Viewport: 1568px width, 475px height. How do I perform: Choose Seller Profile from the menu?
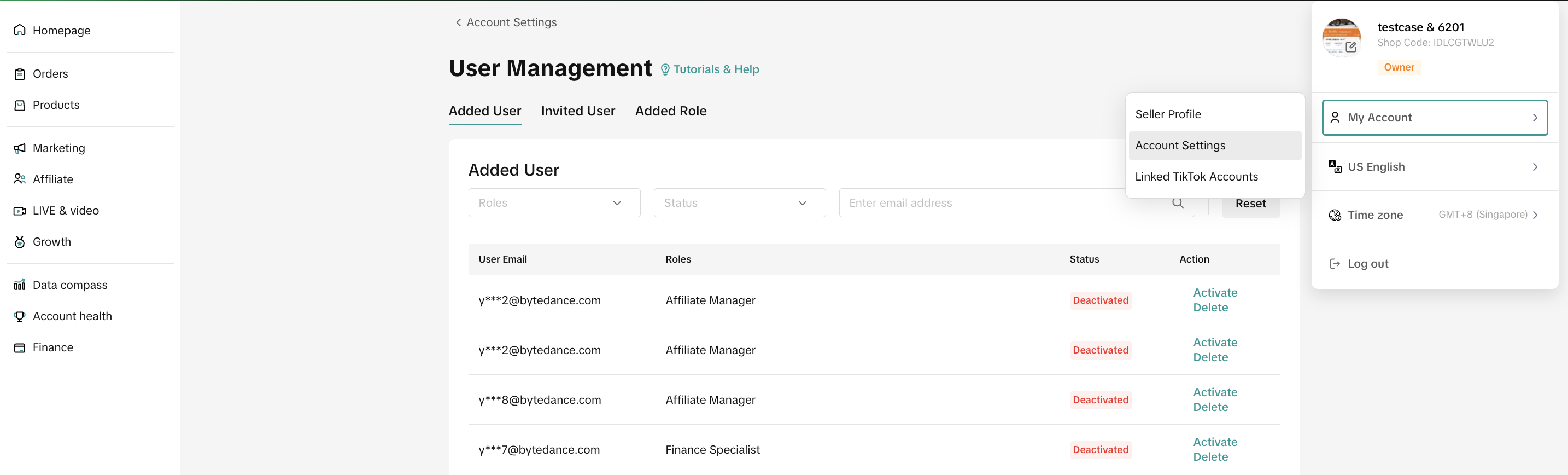(1167, 114)
